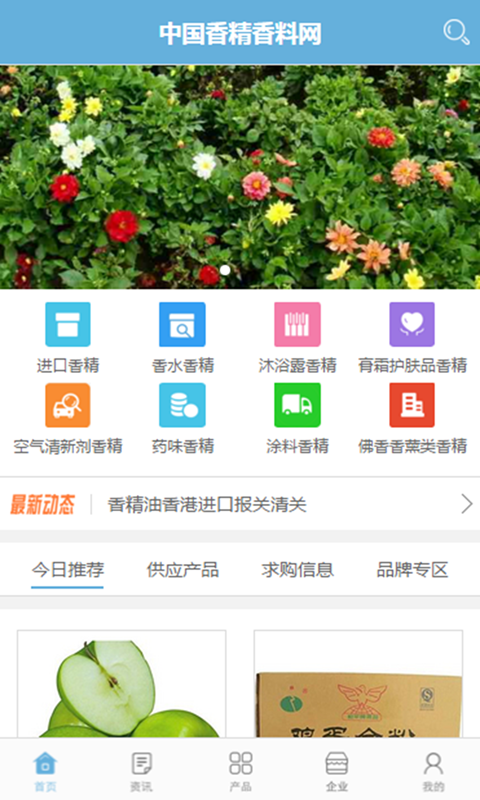Select the 佛香香薰类香精 red building icon
Screen dimensions: 480x800
(x=412, y=405)
